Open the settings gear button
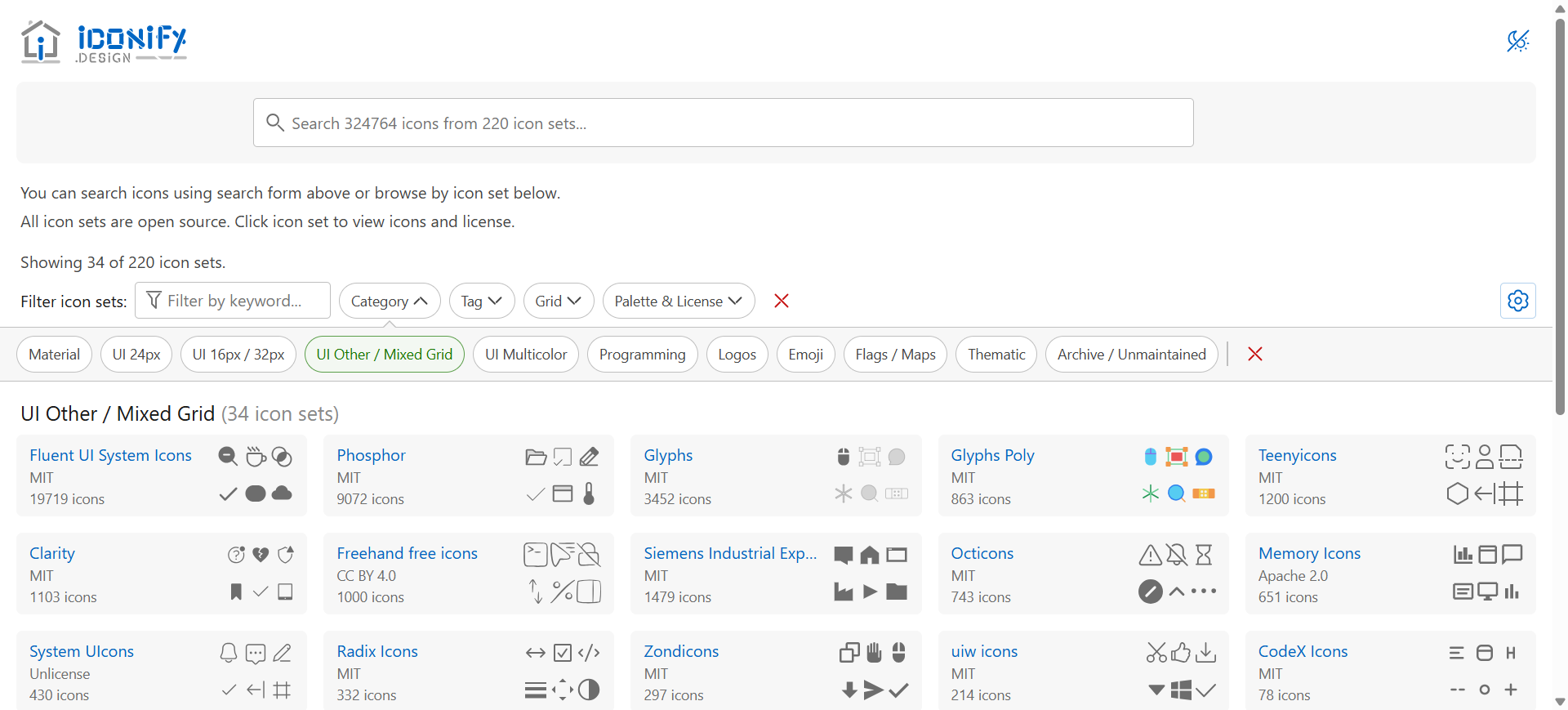Screen dimensions: 1568x710 click(1517, 301)
